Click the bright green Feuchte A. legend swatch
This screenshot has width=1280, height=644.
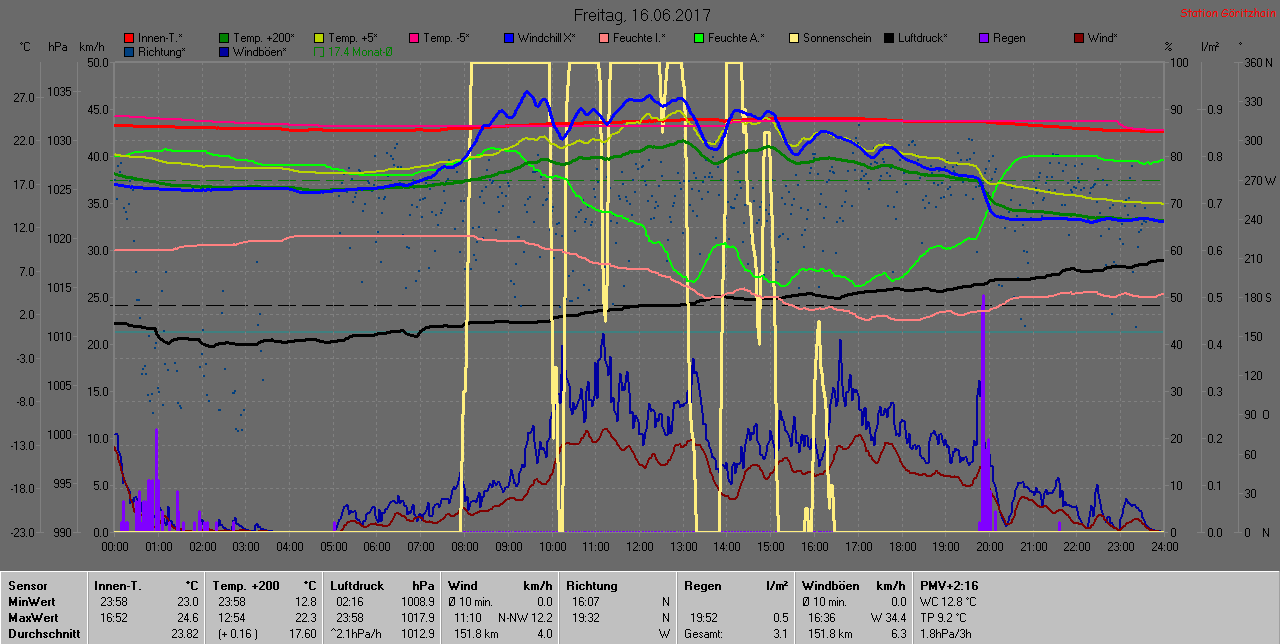click(x=699, y=38)
